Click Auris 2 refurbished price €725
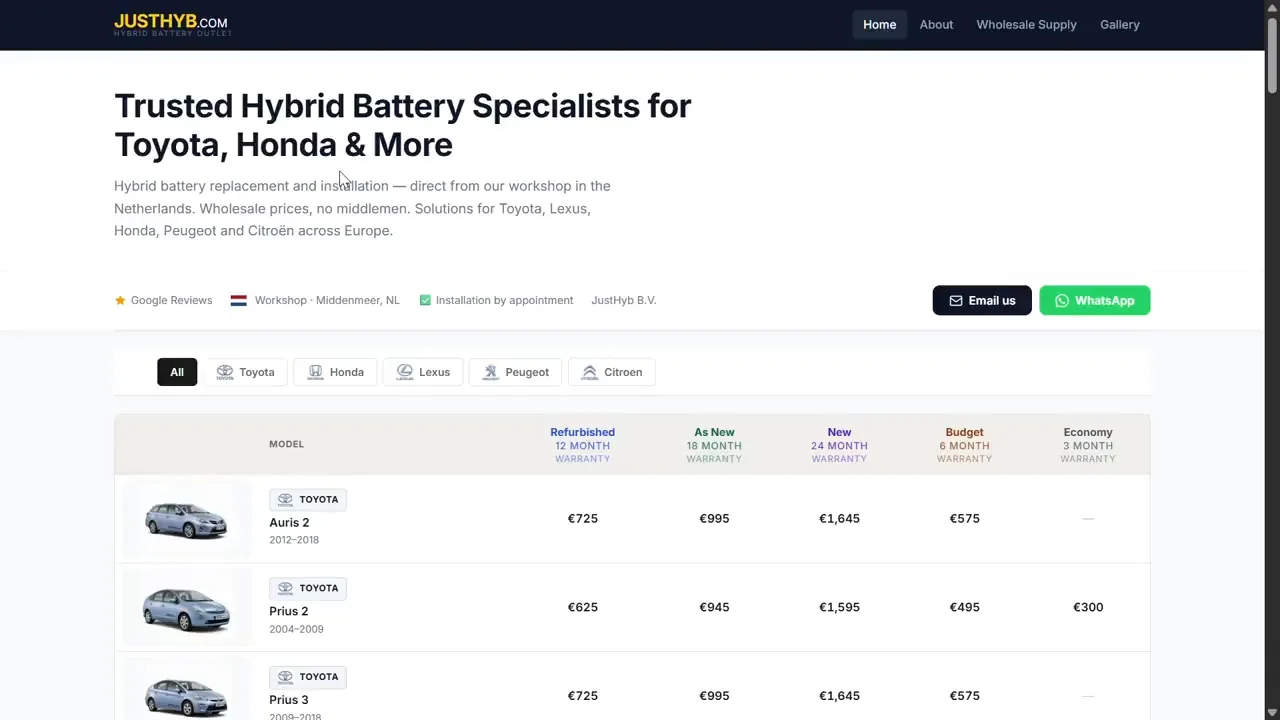Screen dimensions: 1280x720 pyautogui.click(x=582, y=518)
